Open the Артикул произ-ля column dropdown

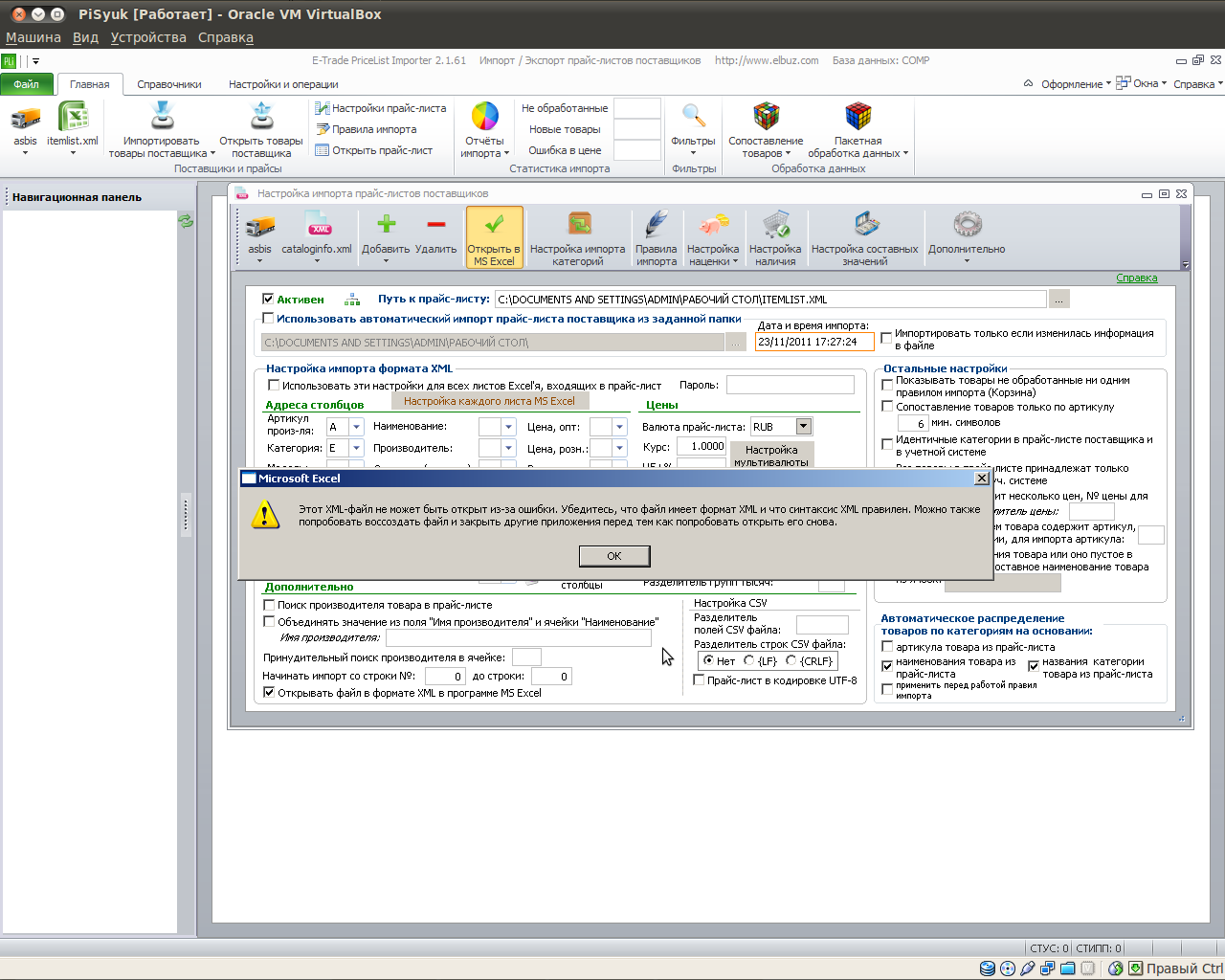pos(356,427)
